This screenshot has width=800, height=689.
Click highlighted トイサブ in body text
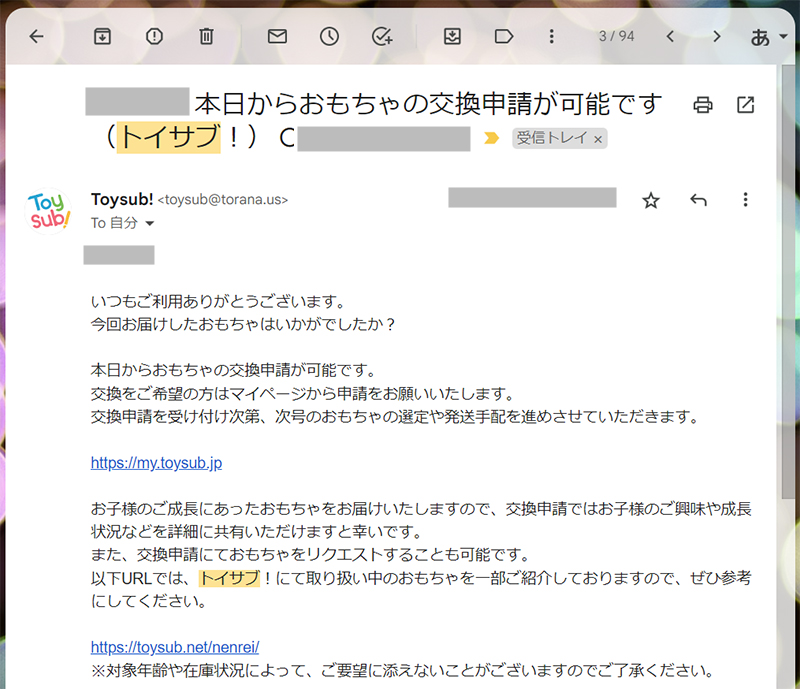click(229, 578)
